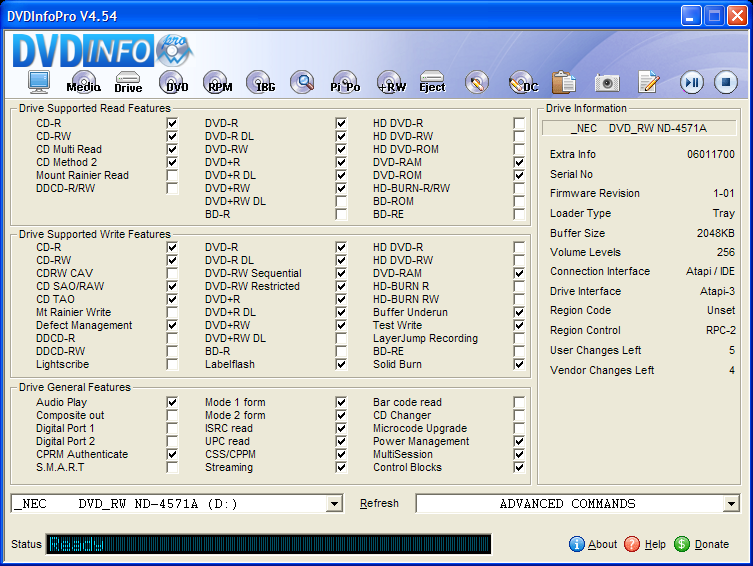The width and height of the screenshot is (753, 566).
Task: Toggle Audio Play checkbox
Action: pos(172,402)
